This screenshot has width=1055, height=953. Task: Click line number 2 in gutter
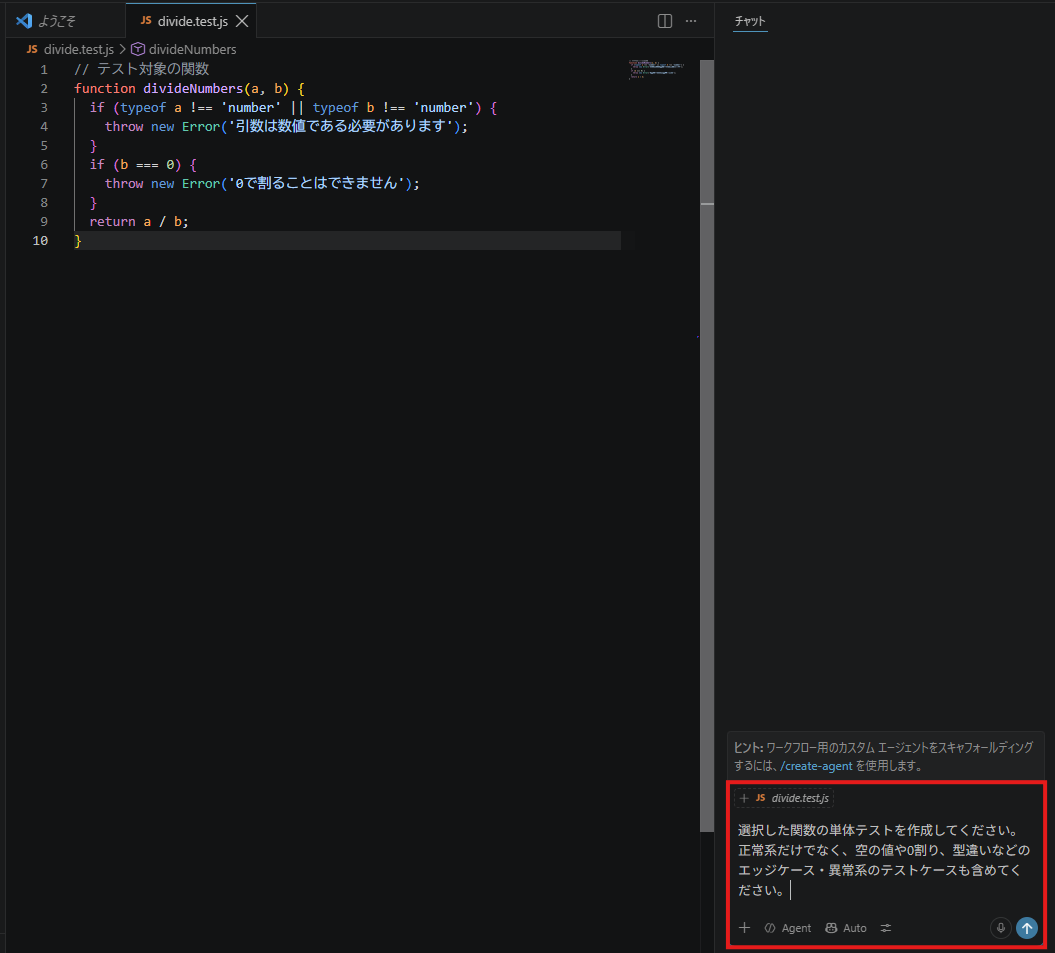point(44,88)
